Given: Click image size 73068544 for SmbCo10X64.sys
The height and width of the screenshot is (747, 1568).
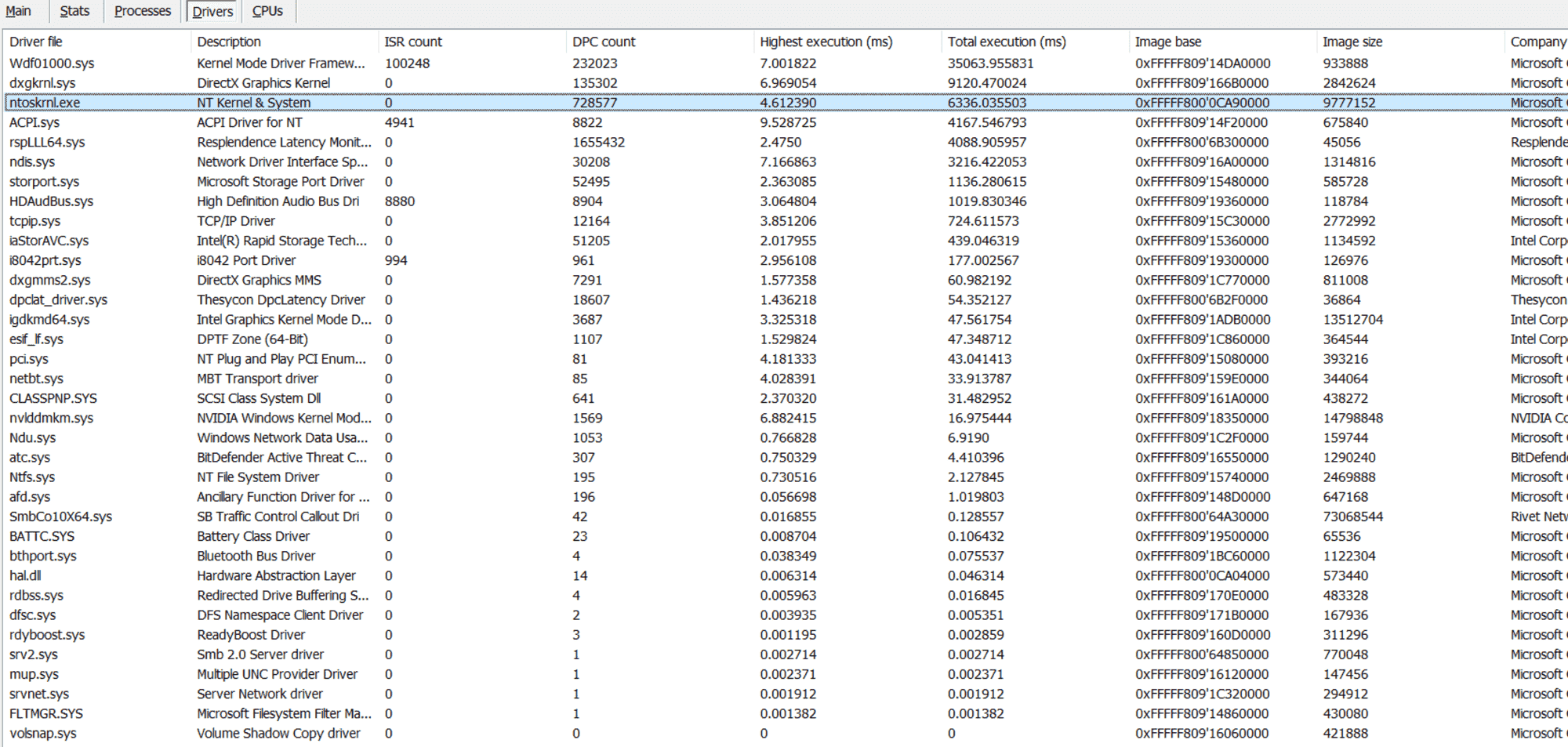Looking at the screenshot, I should 1353,517.
